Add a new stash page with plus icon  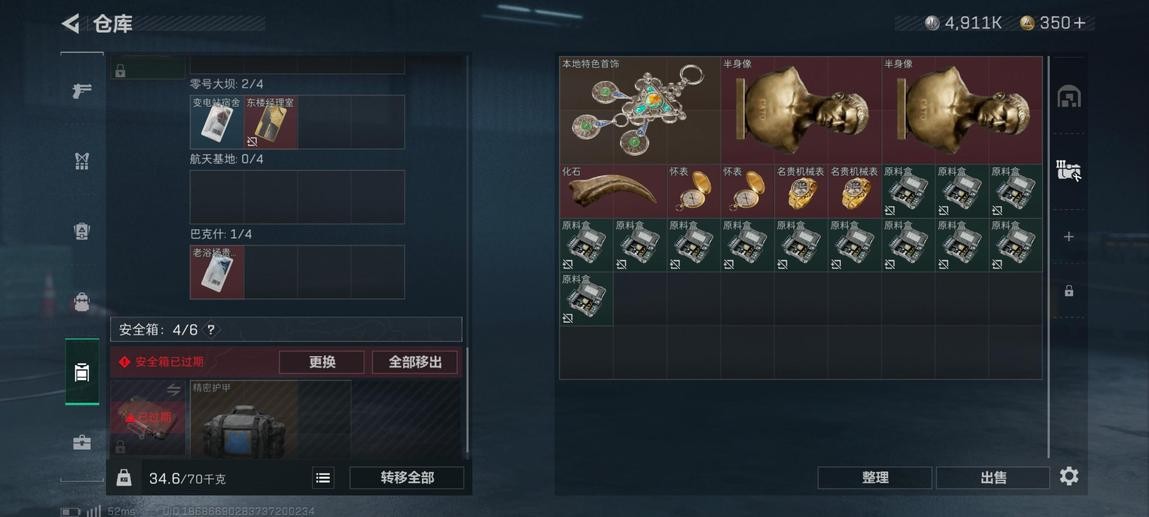[1069, 237]
